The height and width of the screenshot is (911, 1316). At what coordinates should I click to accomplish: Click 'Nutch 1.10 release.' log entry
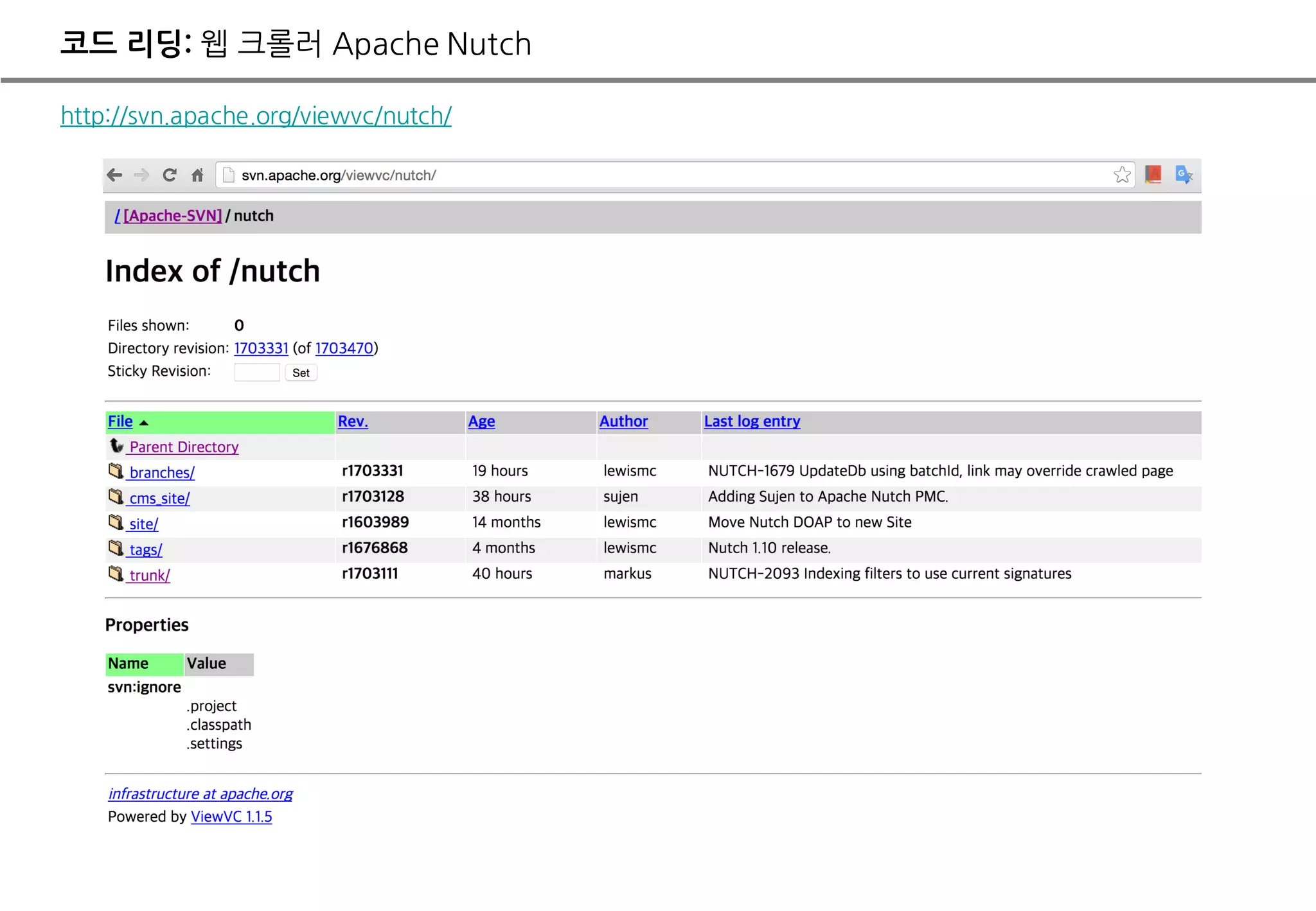point(769,548)
